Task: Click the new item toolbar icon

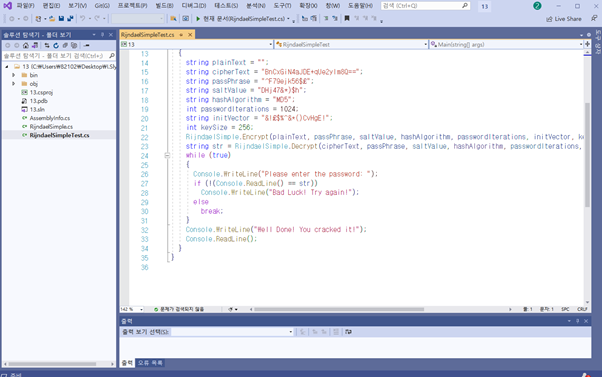Action: [x=38, y=18]
